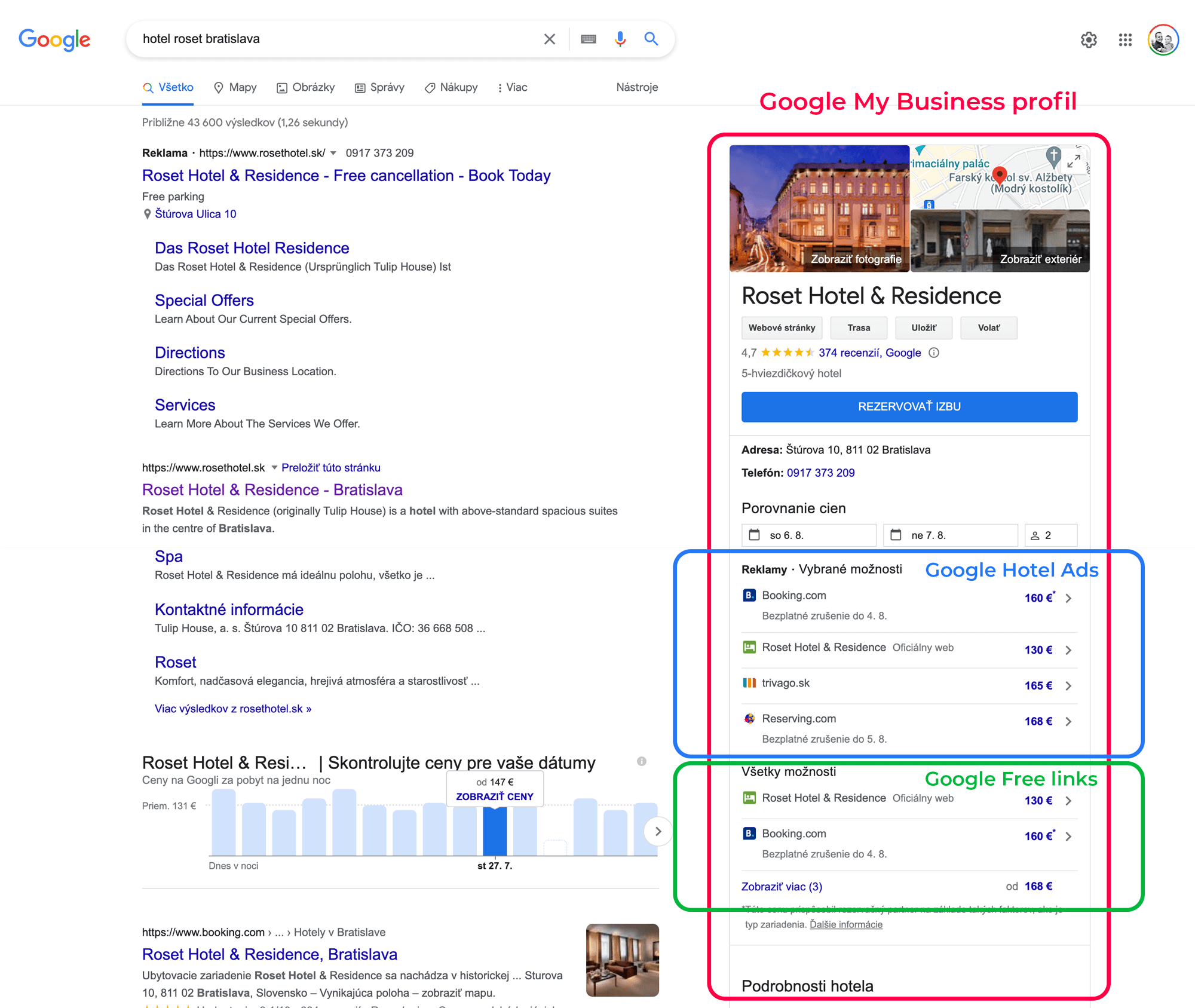Click the Reserving.com logo icon
This screenshot has width=1195, height=1008.
pyautogui.click(x=749, y=719)
